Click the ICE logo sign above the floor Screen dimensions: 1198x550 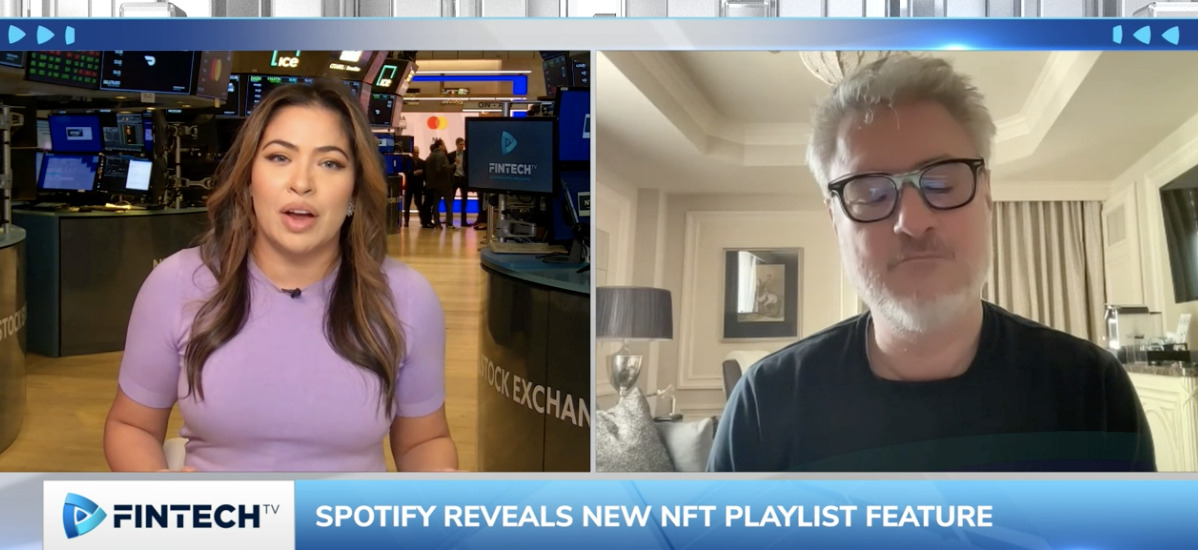286,60
